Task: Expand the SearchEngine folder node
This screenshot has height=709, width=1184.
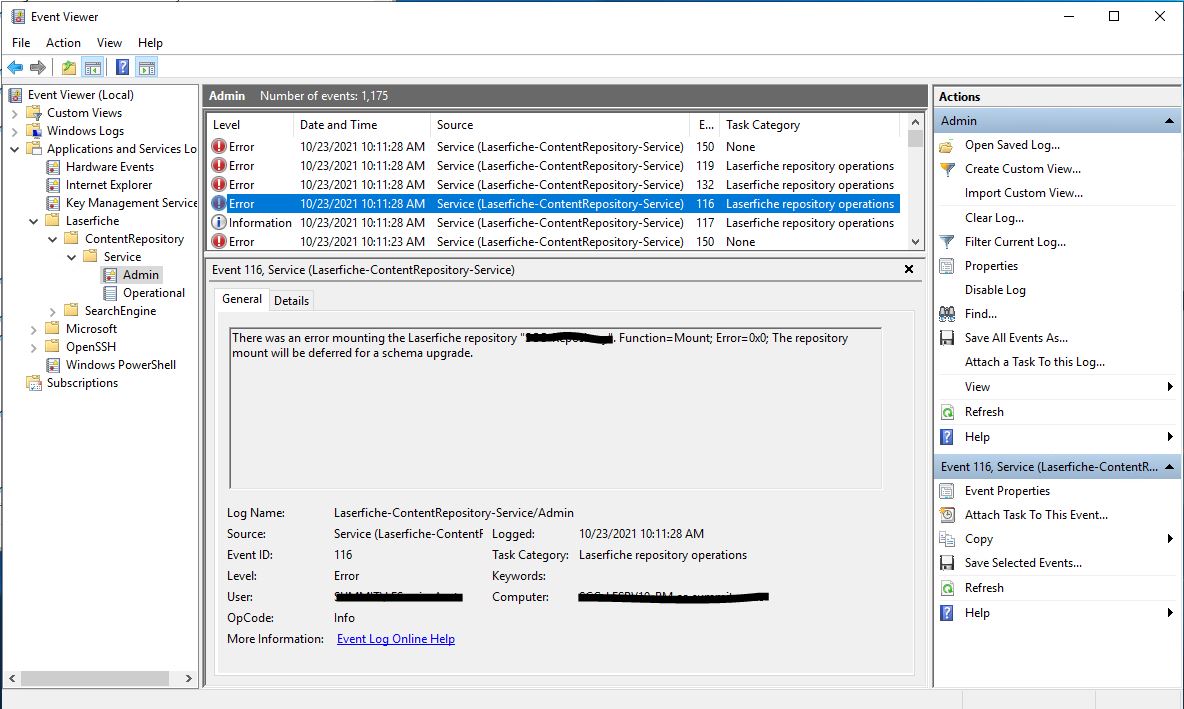Action: tap(52, 311)
